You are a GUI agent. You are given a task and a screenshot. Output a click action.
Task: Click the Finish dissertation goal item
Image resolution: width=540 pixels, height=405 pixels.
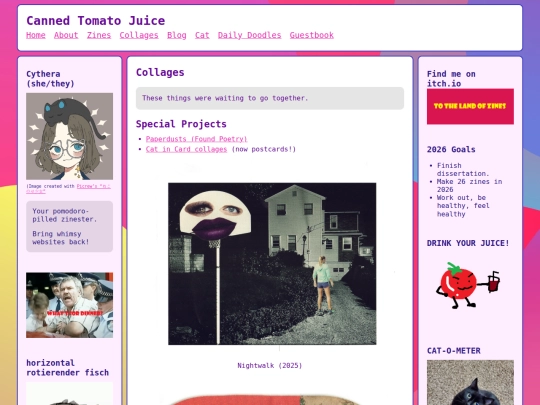(x=463, y=169)
